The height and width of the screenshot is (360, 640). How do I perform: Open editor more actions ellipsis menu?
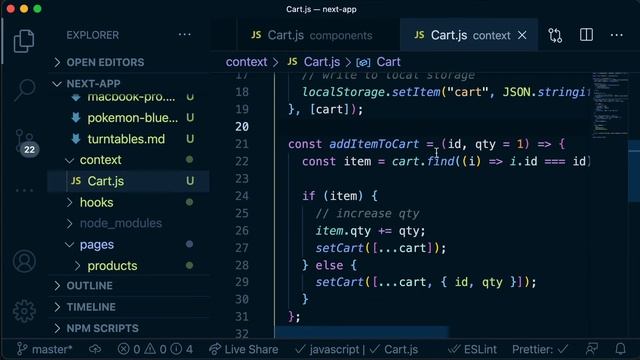click(616, 35)
